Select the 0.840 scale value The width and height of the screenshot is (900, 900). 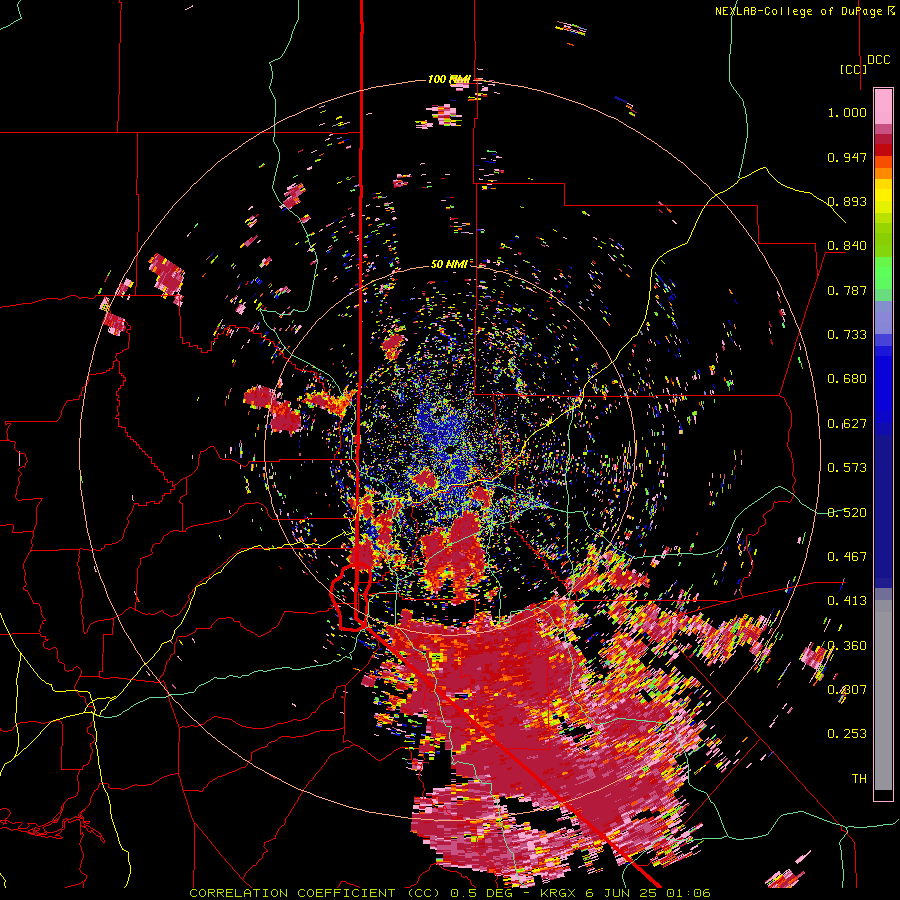(847, 246)
